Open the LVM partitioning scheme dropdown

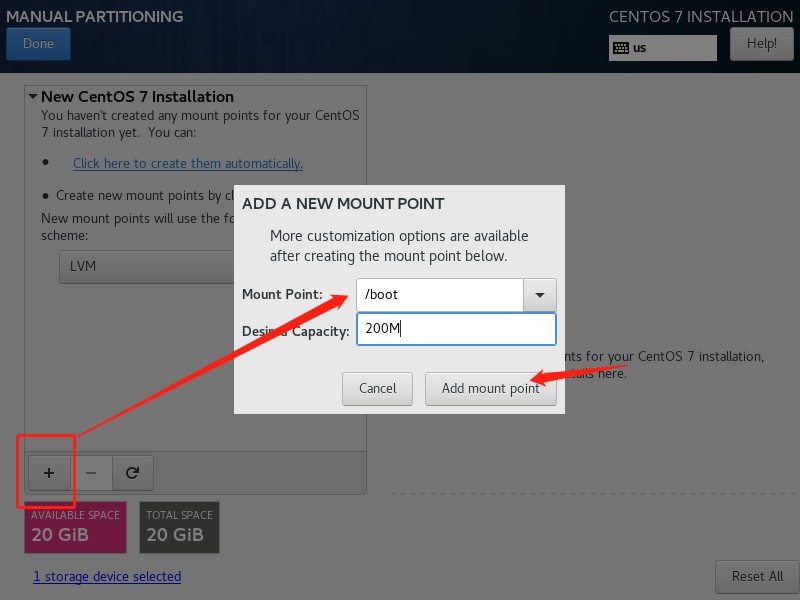coord(147,266)
